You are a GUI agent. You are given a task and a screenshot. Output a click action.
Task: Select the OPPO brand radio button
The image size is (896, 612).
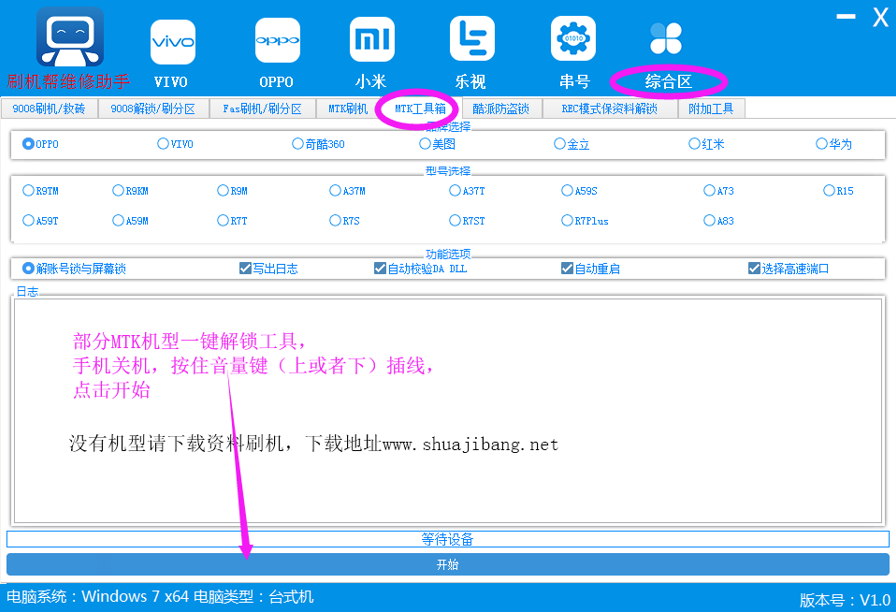[28, 144]
